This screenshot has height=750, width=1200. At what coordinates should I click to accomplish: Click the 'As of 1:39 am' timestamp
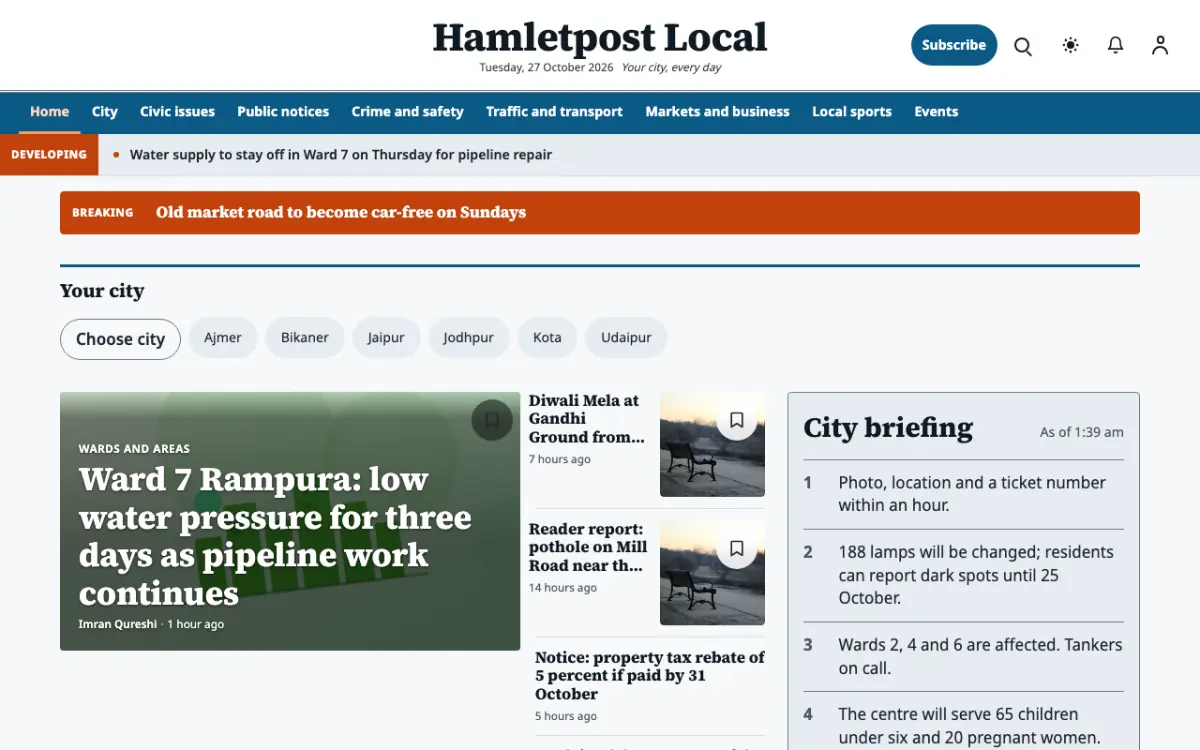[1082, 433]
